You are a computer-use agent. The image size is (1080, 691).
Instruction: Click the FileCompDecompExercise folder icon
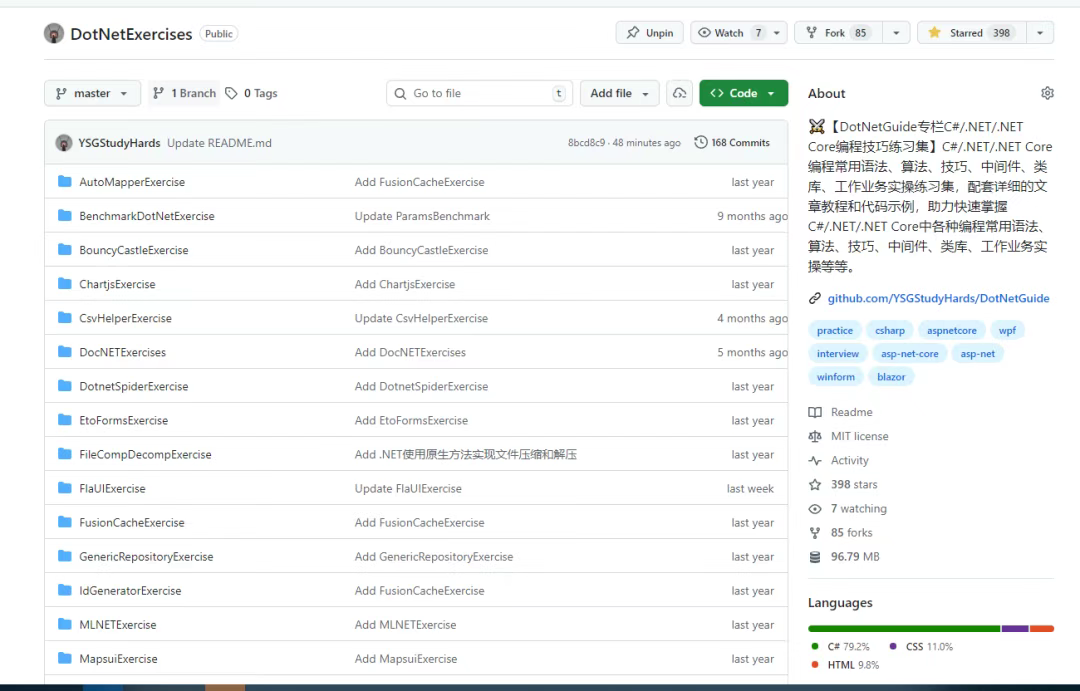click(x=65, y=454)
